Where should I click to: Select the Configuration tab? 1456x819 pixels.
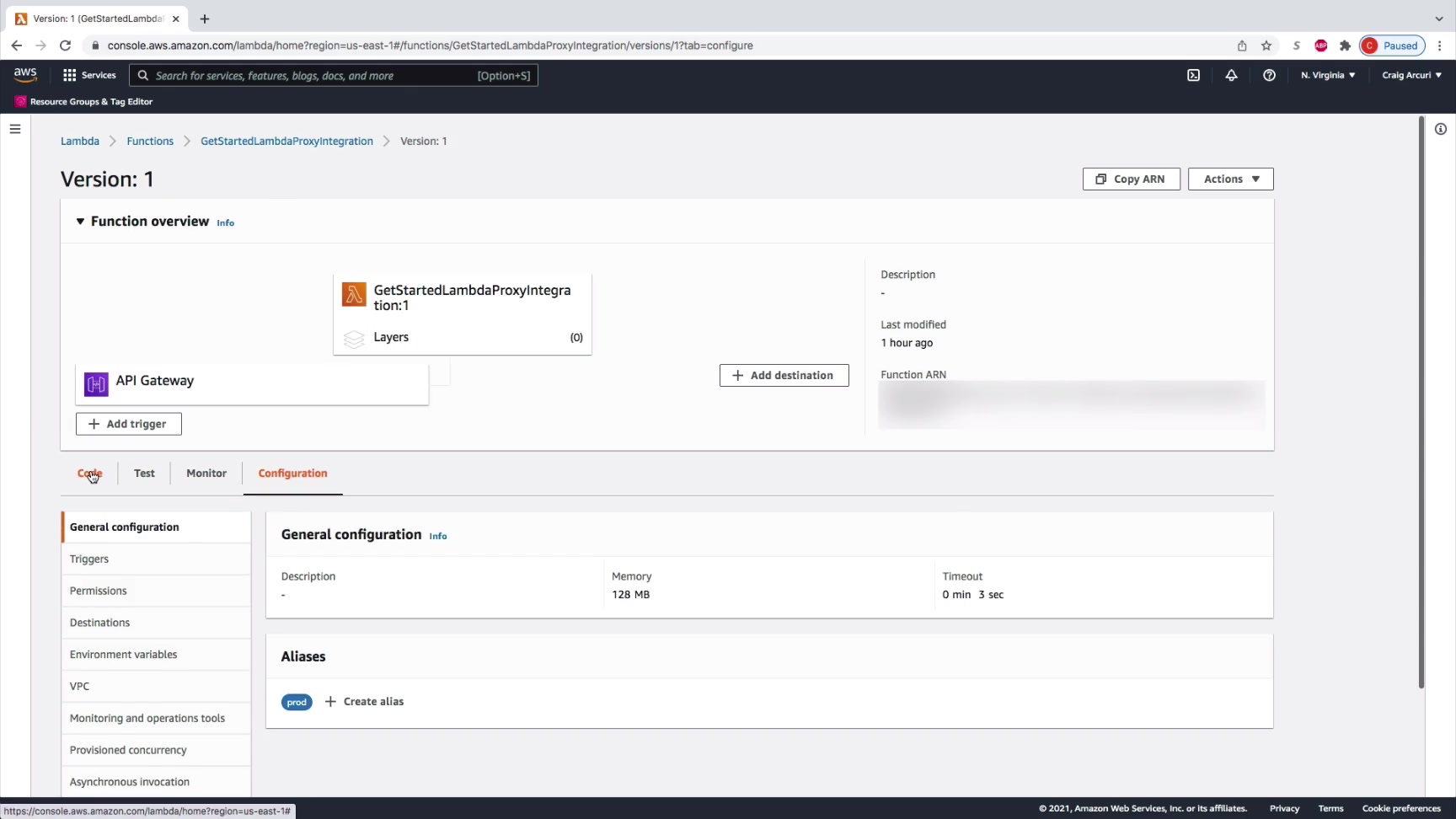click(292, 473)
